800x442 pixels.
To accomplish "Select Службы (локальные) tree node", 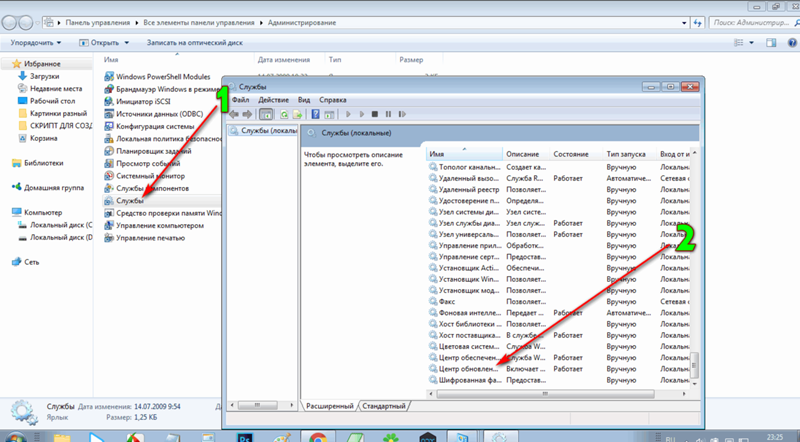I will point(263,131).
